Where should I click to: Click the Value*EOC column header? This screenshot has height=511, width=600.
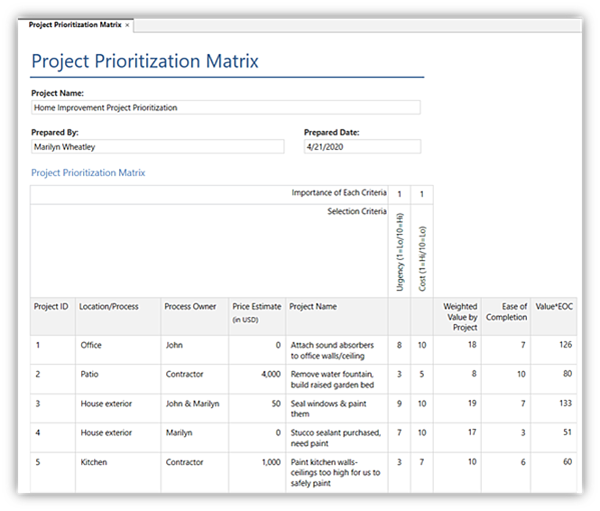554,317
